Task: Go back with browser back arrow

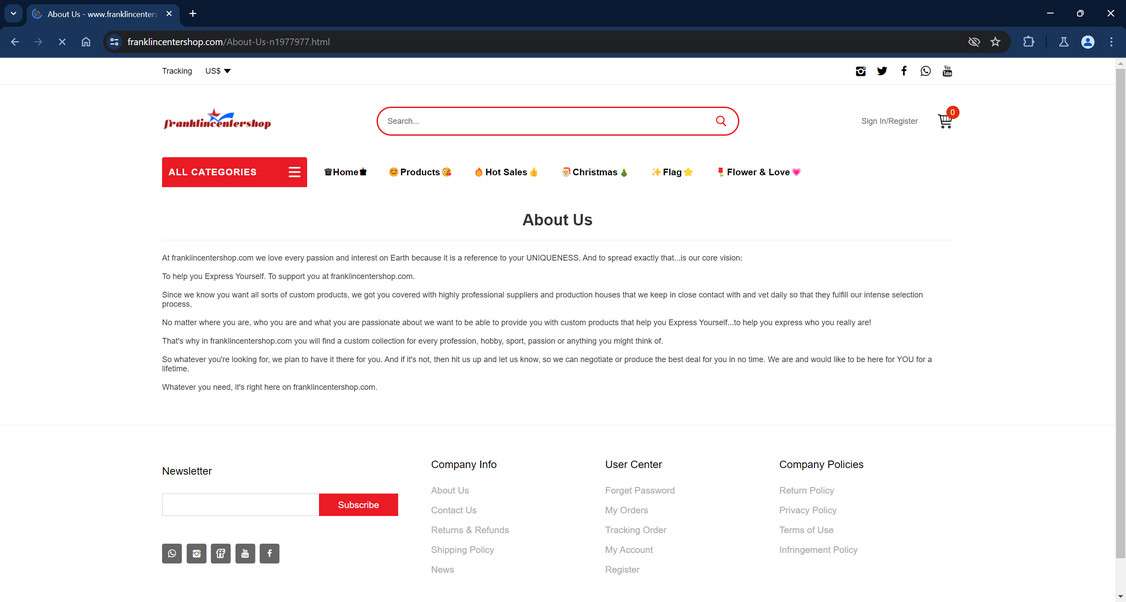Action: pos(15,42)
